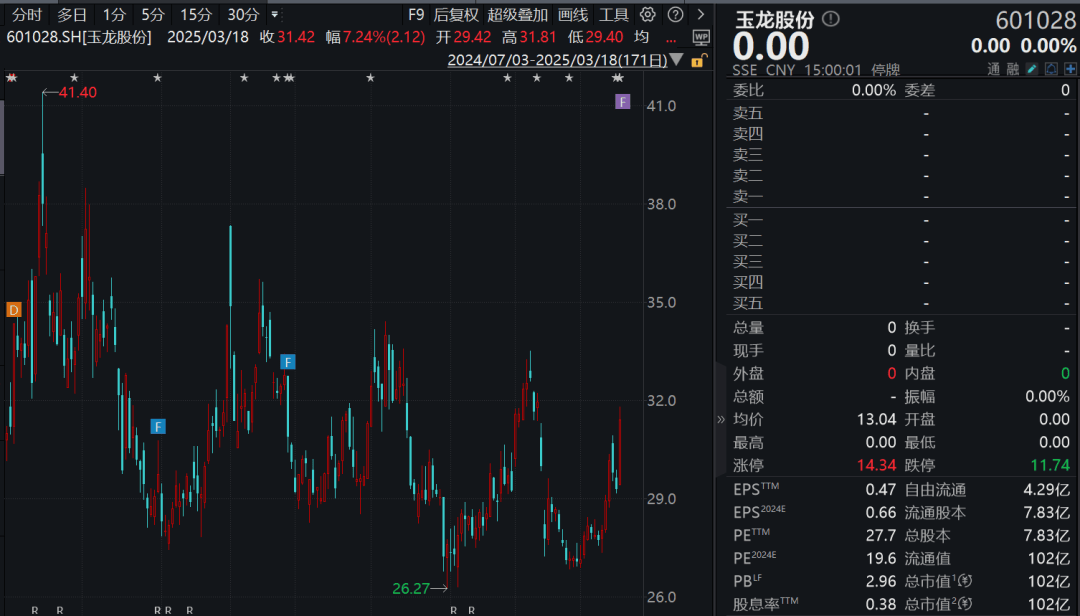The width and height of the screenshot is (1080, 616).
Task: Click the orange D dividend marker
Action: tap(14, 309)
